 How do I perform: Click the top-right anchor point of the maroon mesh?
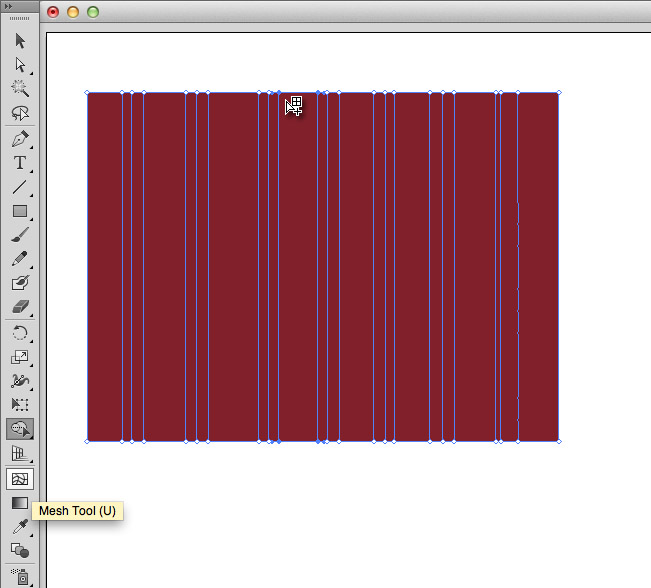coord(558,92)
